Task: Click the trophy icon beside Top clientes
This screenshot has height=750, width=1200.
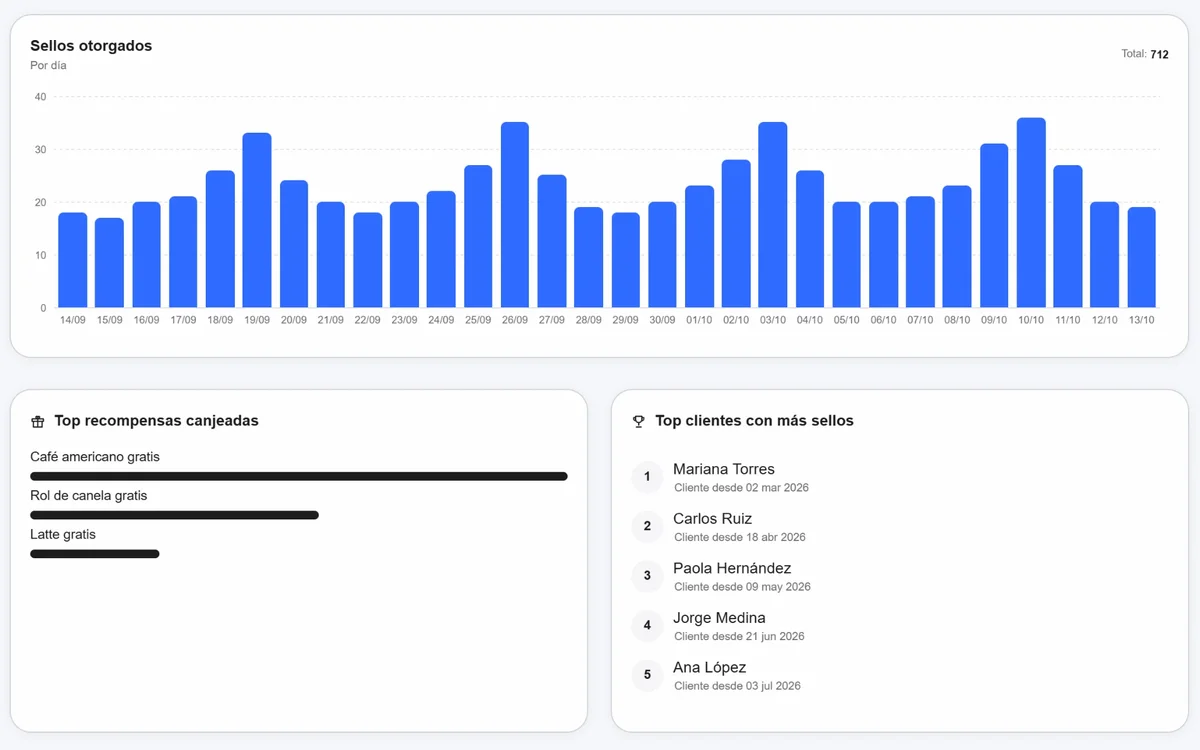Action: tap(639, 422)
